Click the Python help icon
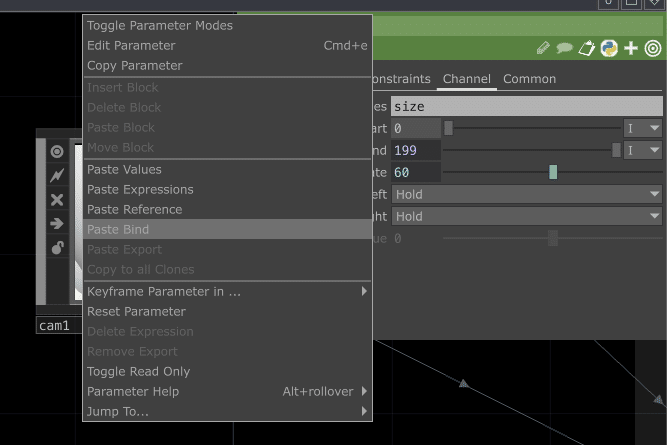Image resolution: width=667 pixels, height=445 pixels. (x=608, y=48)
